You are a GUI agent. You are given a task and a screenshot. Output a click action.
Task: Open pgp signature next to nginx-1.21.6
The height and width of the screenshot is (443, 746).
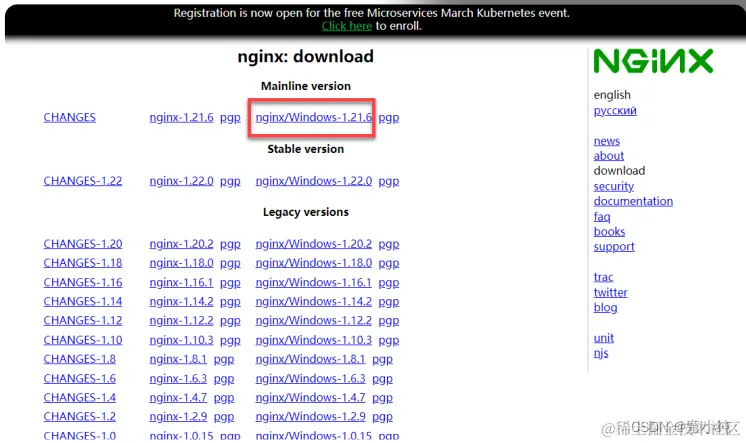point(230,118)
